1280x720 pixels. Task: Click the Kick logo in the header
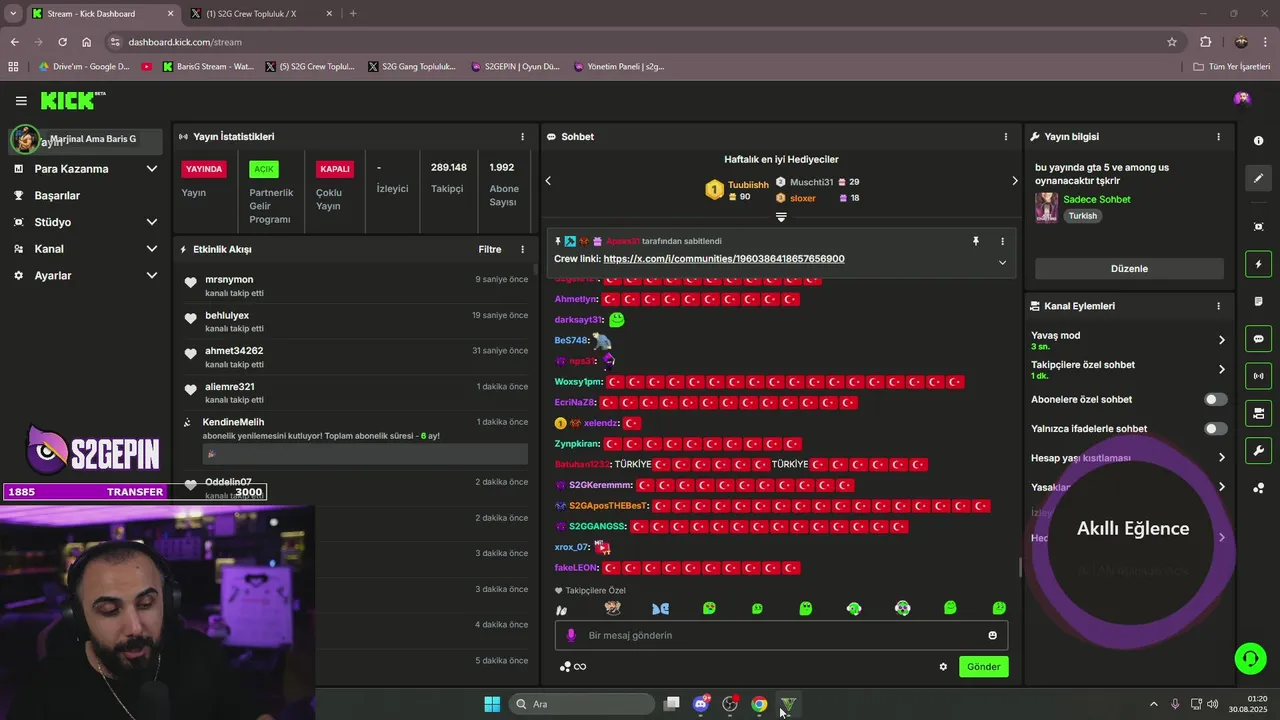(72, 100)
